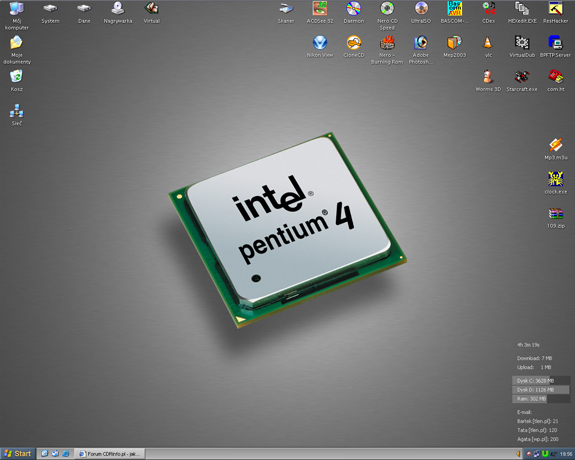Click the green U tray icon
Image resolution: width=575 pixels, height=460 pixels.
click(x=545, y=454)
